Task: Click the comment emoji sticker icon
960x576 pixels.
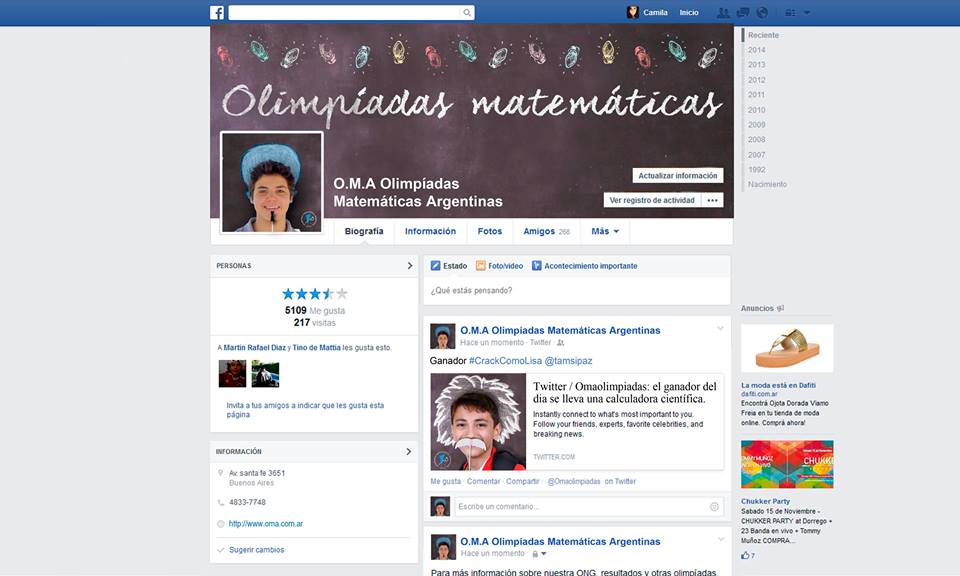Action: tap(714, 507)
